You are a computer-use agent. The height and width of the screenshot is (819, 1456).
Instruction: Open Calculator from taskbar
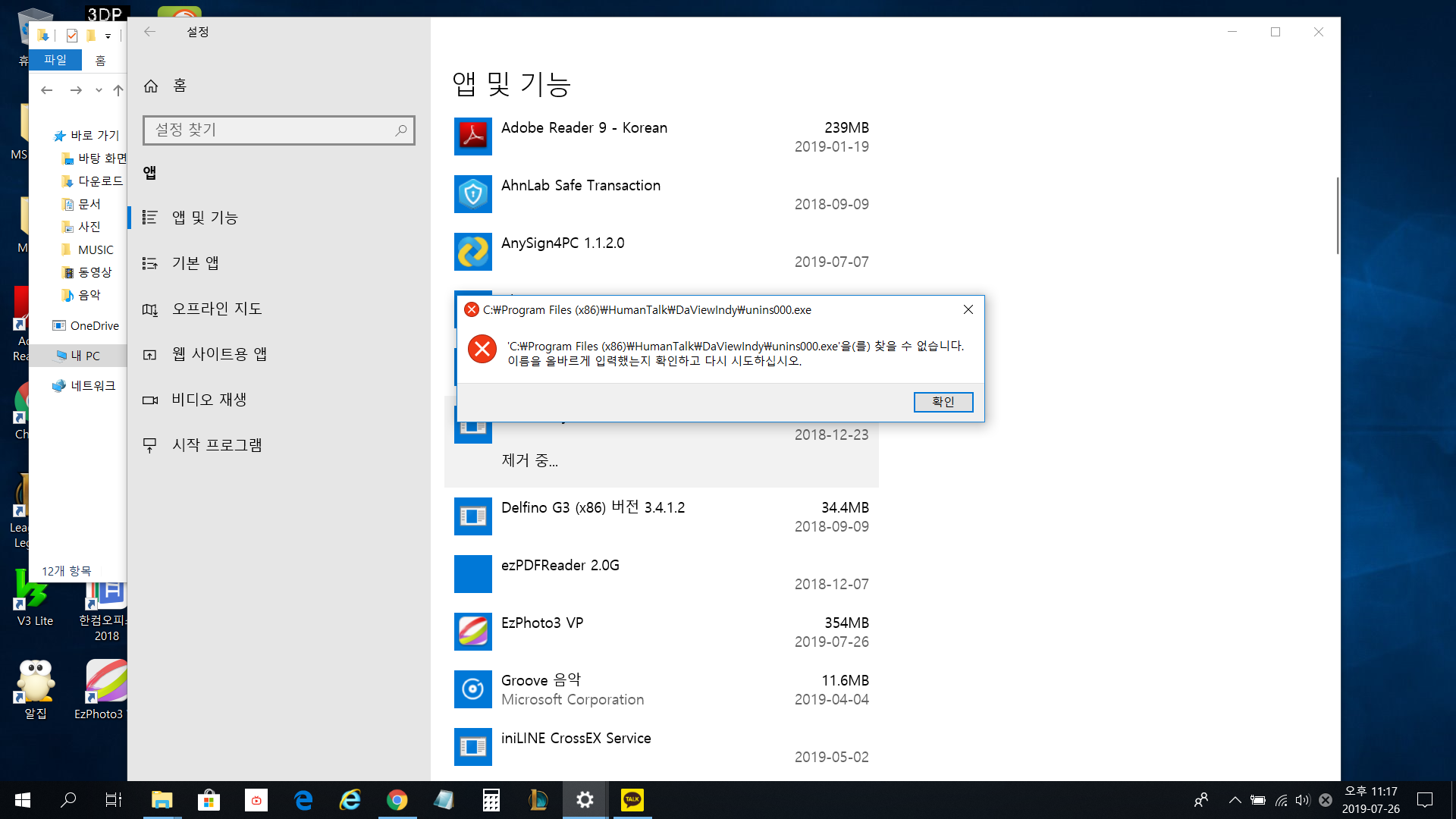[x=491, y=800]
